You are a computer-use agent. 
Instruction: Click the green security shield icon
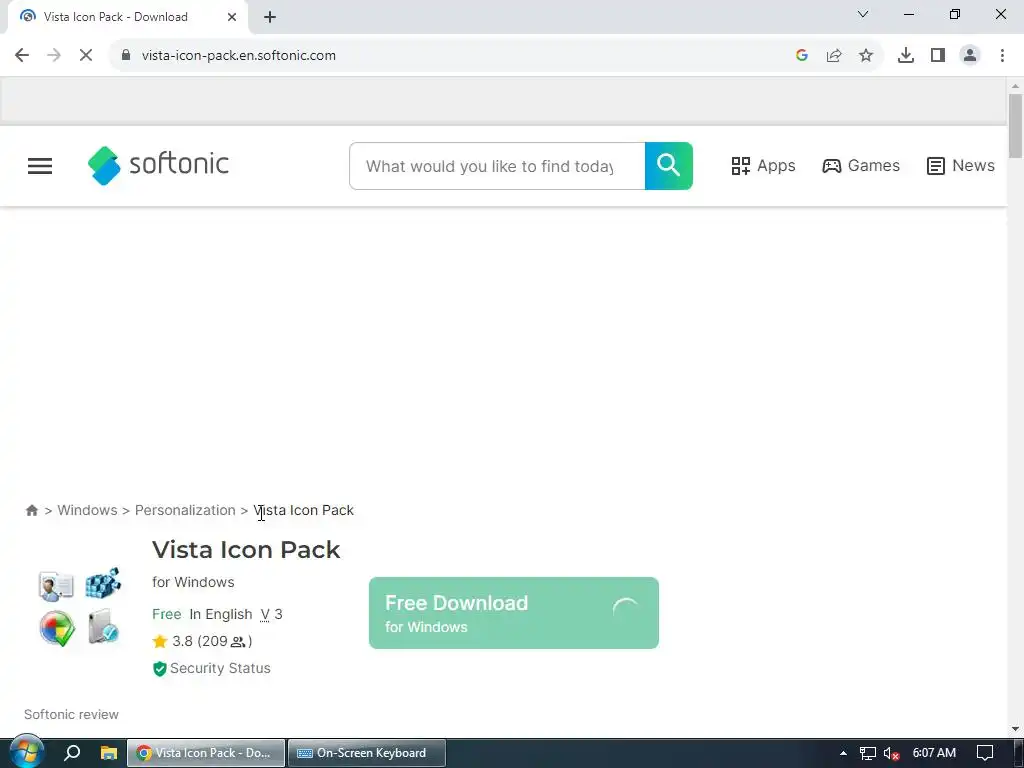coord(159,669)
